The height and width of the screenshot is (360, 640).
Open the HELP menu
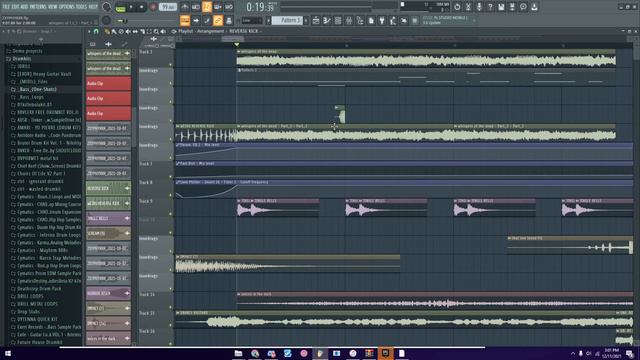point(93,7)
